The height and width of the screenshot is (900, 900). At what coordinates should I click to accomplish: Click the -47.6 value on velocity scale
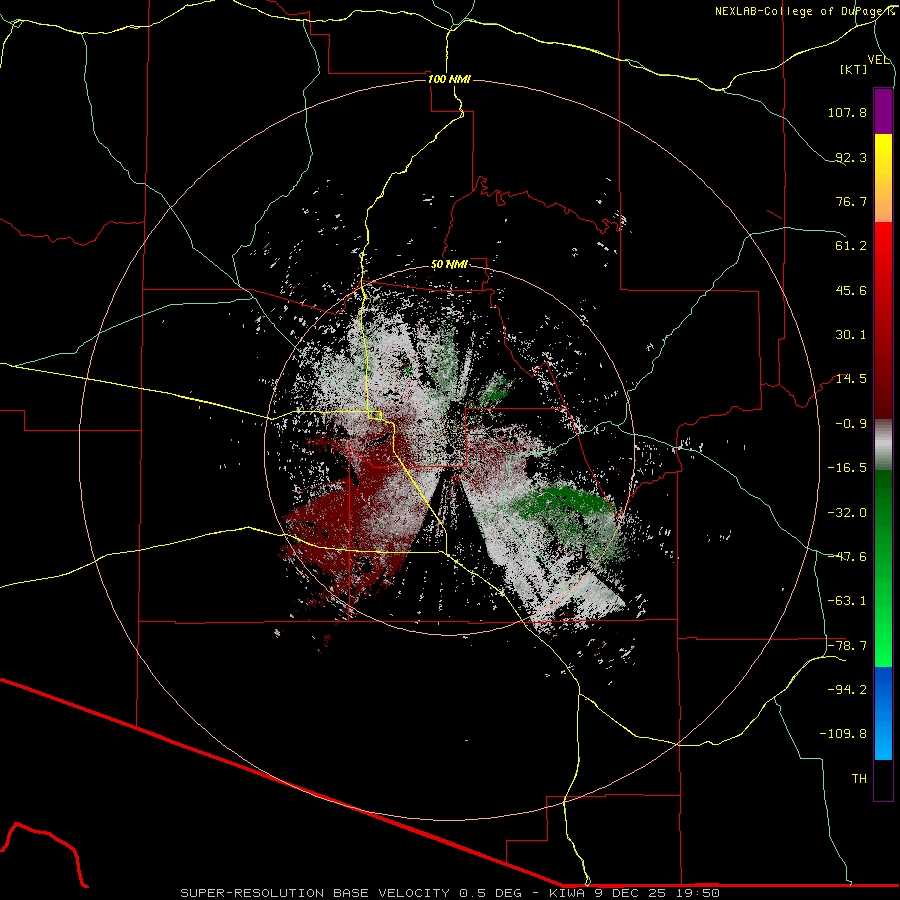847,557
